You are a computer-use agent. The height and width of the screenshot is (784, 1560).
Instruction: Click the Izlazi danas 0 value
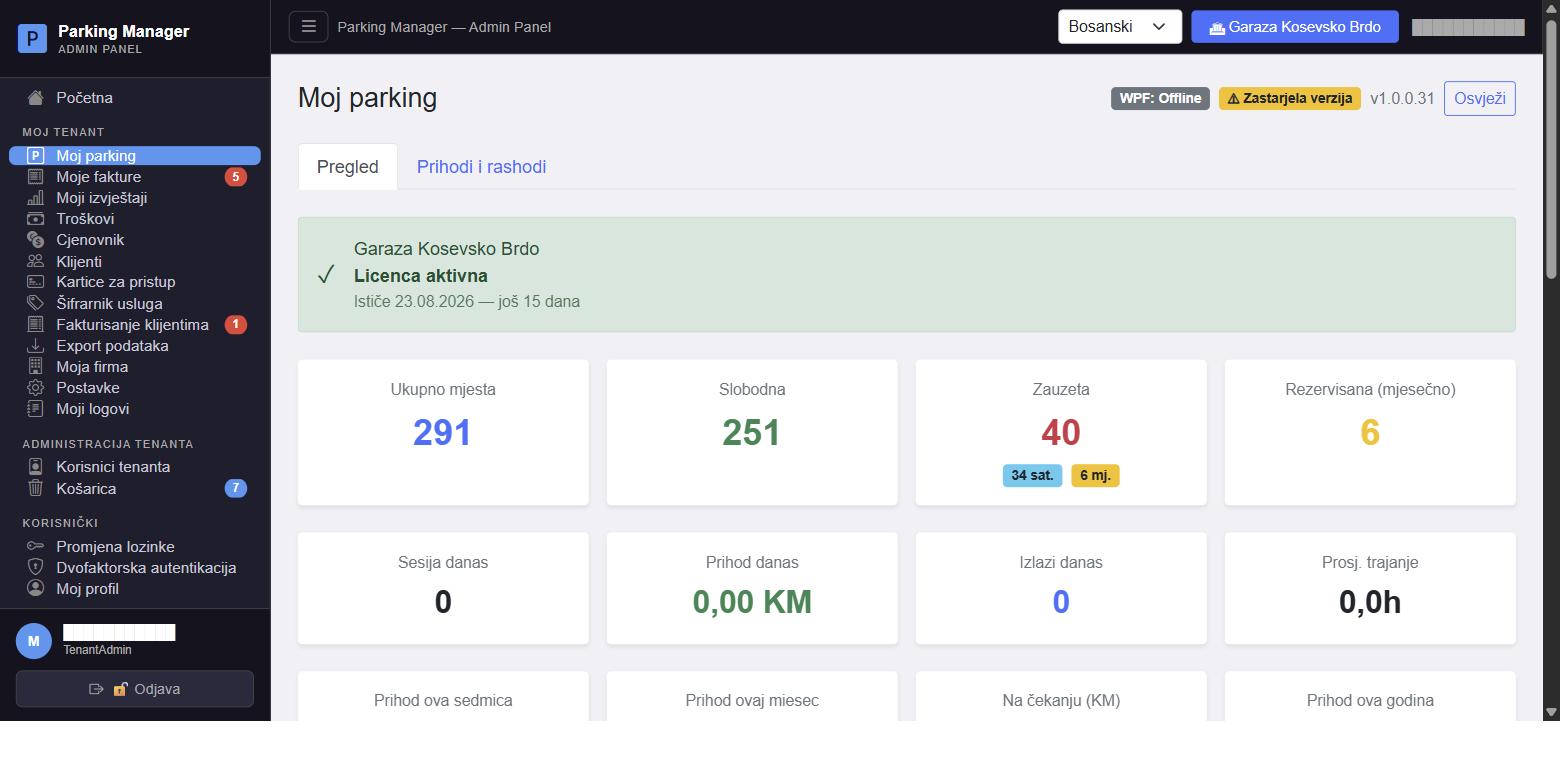coord(1061,602)
